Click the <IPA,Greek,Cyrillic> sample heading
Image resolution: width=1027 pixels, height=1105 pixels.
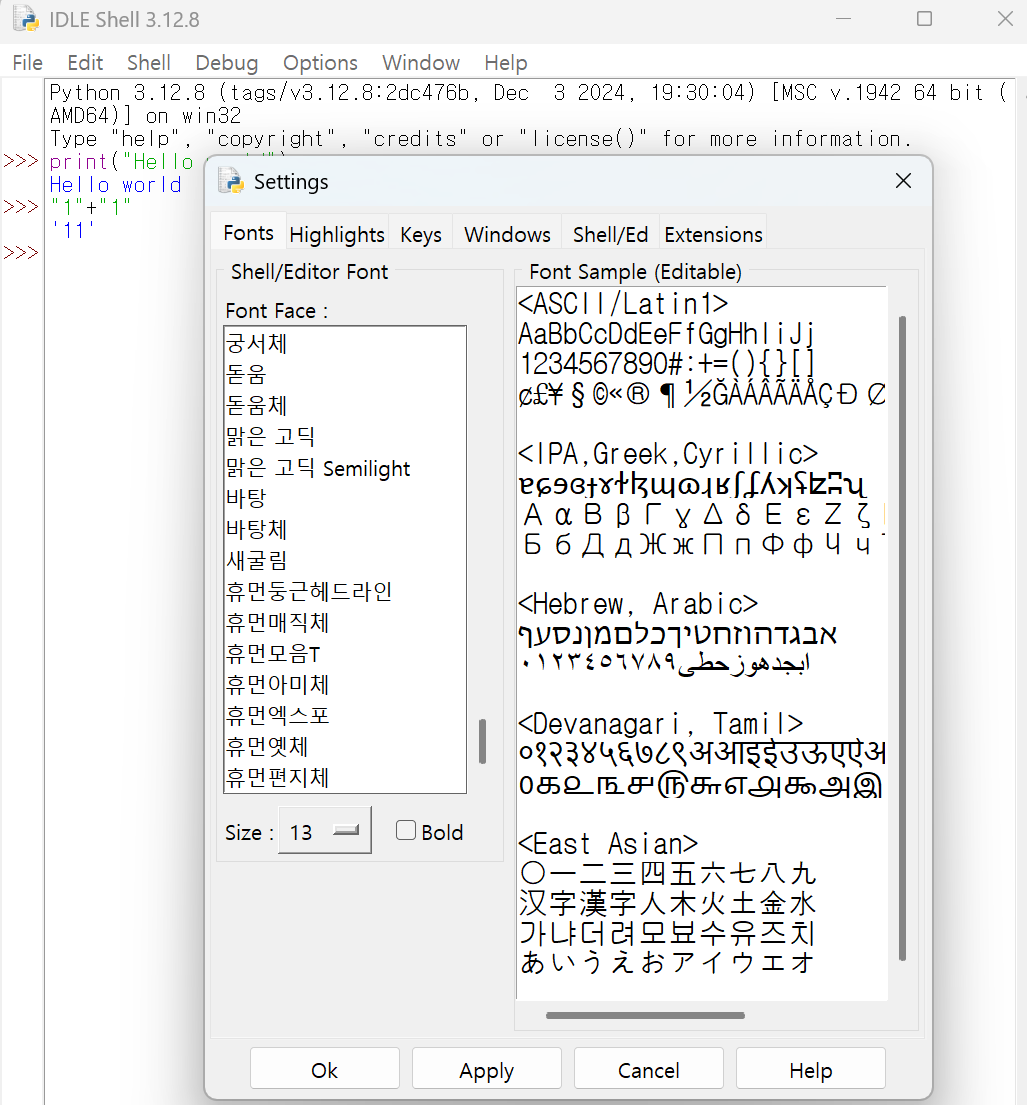[x=668, y=454]
